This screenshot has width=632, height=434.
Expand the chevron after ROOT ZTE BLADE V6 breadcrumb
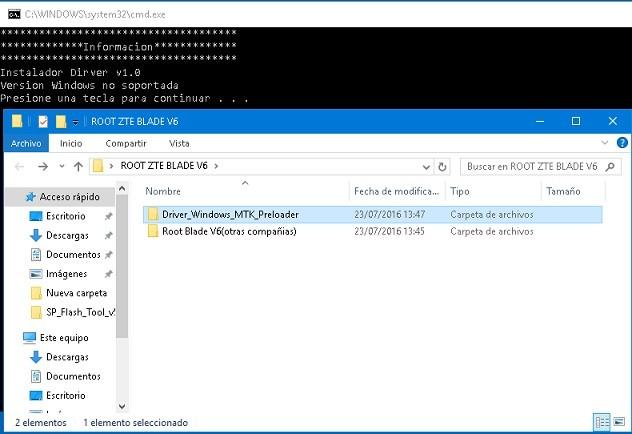coord(216,166)
